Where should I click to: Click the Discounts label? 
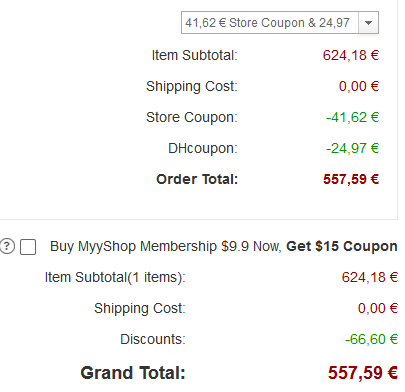click(x=153, y=339)
